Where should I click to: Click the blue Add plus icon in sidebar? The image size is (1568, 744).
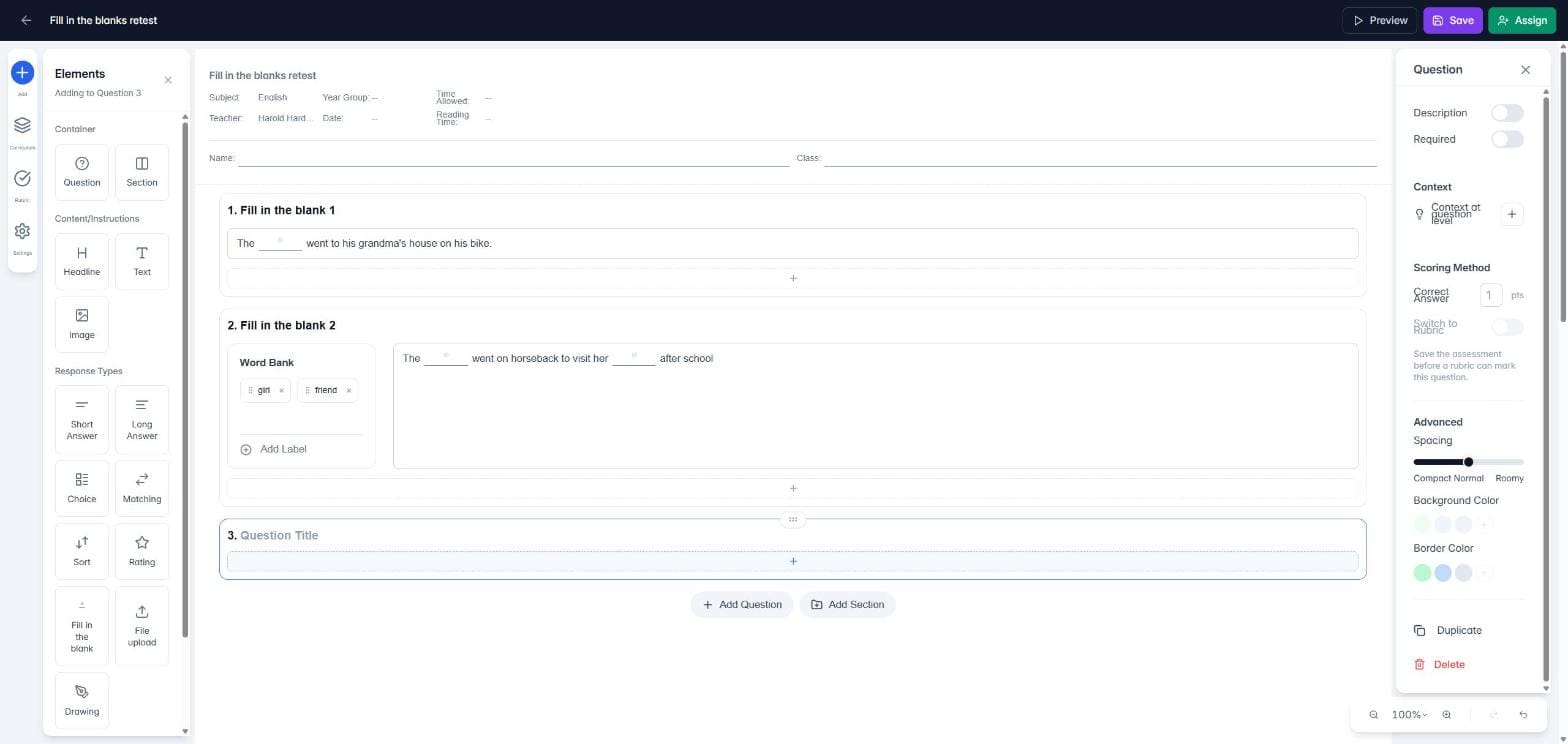tap(22, 73)
